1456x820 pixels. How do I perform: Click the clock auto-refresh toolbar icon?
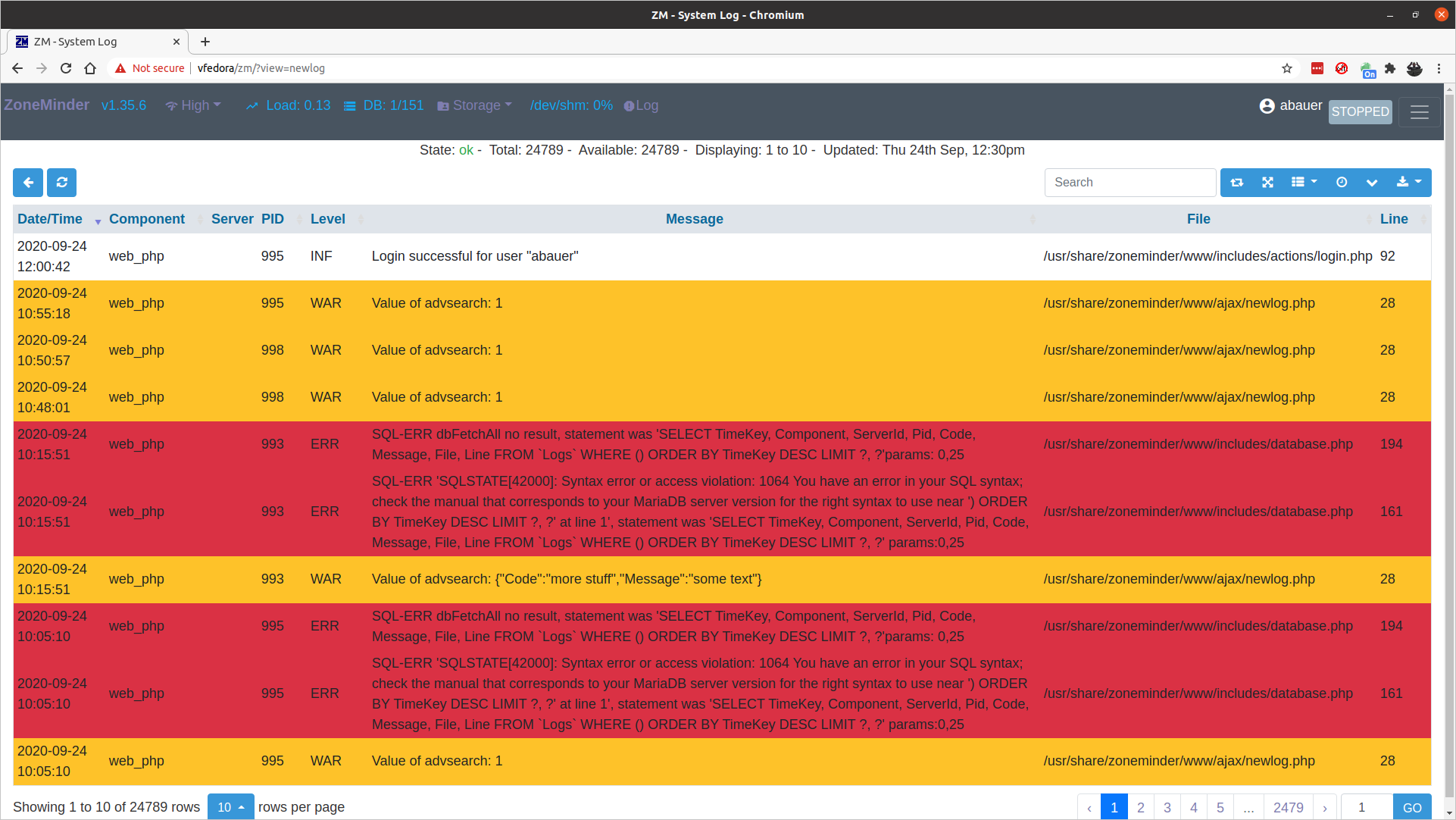click(1342, 183)
